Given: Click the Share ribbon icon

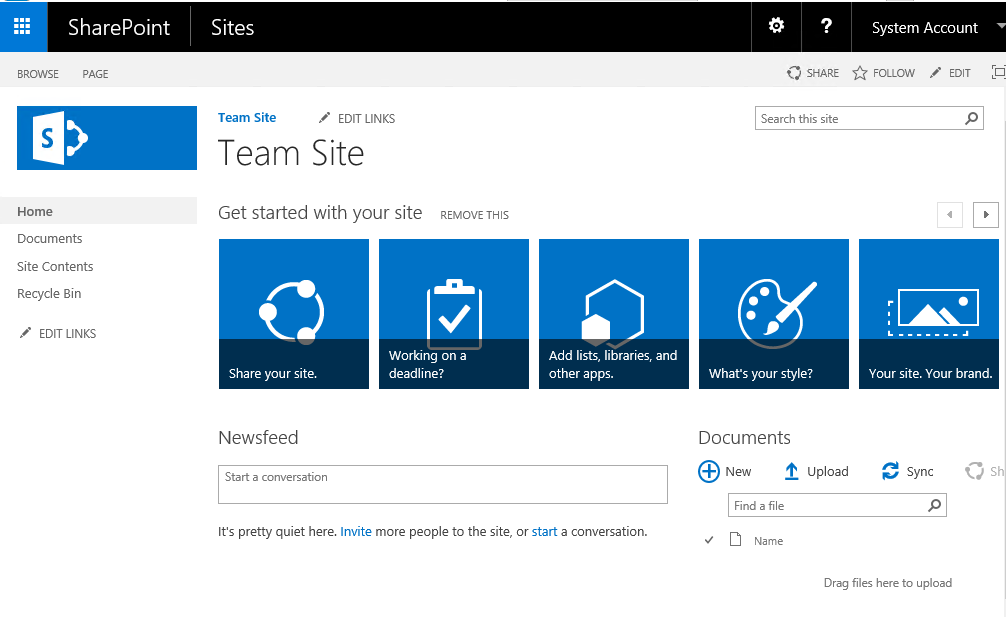Looking at the screenshot, I should pyautogui.click(x=794, y=73).
